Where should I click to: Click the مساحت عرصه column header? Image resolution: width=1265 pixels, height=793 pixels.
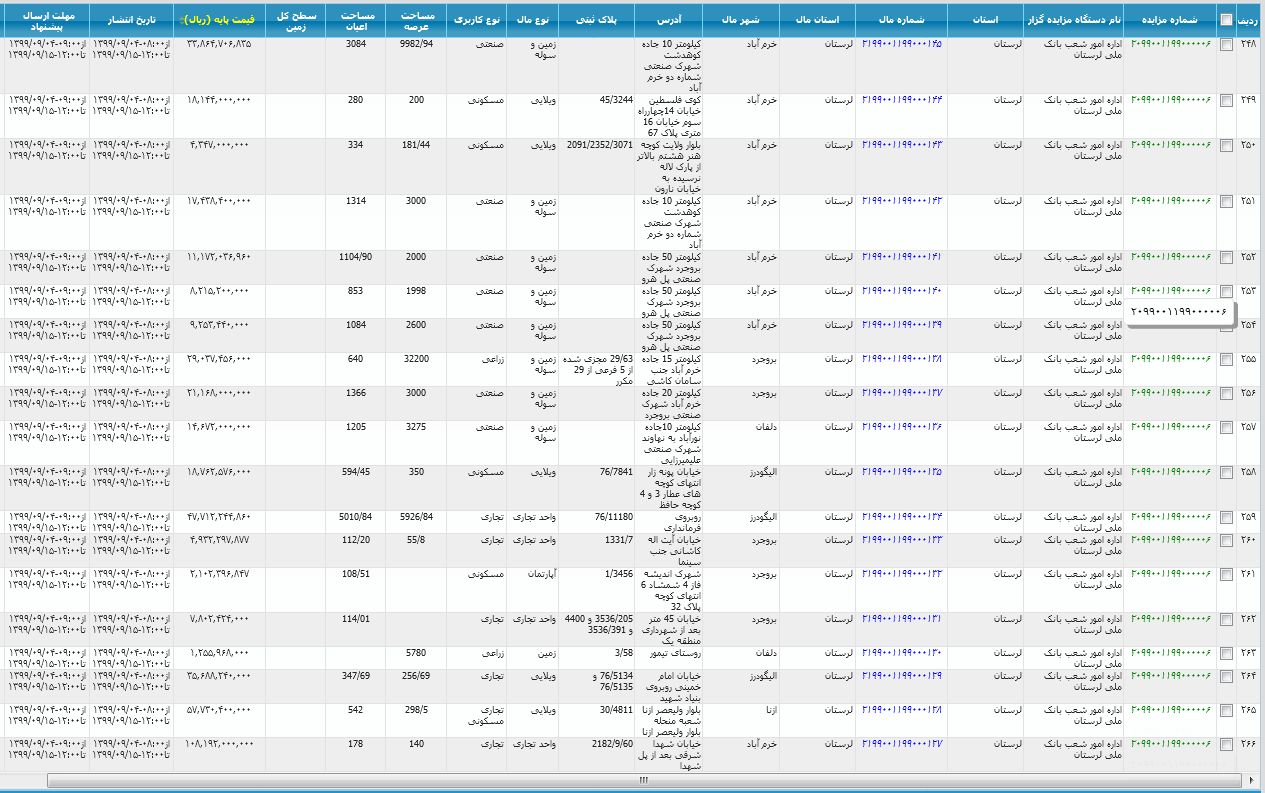(416, 20)
